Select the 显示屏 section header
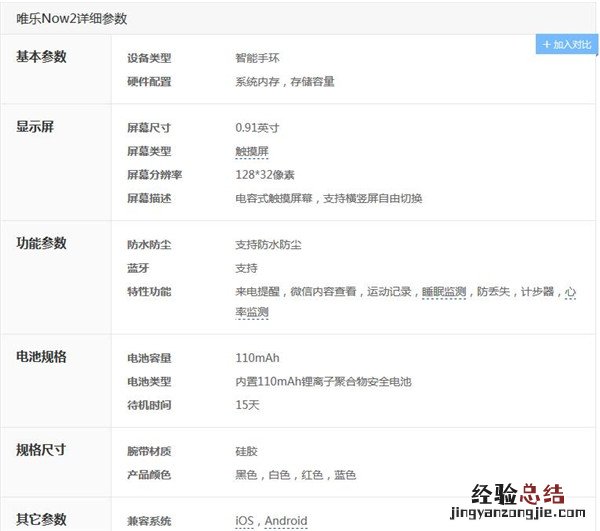 (x=34, y=127)
